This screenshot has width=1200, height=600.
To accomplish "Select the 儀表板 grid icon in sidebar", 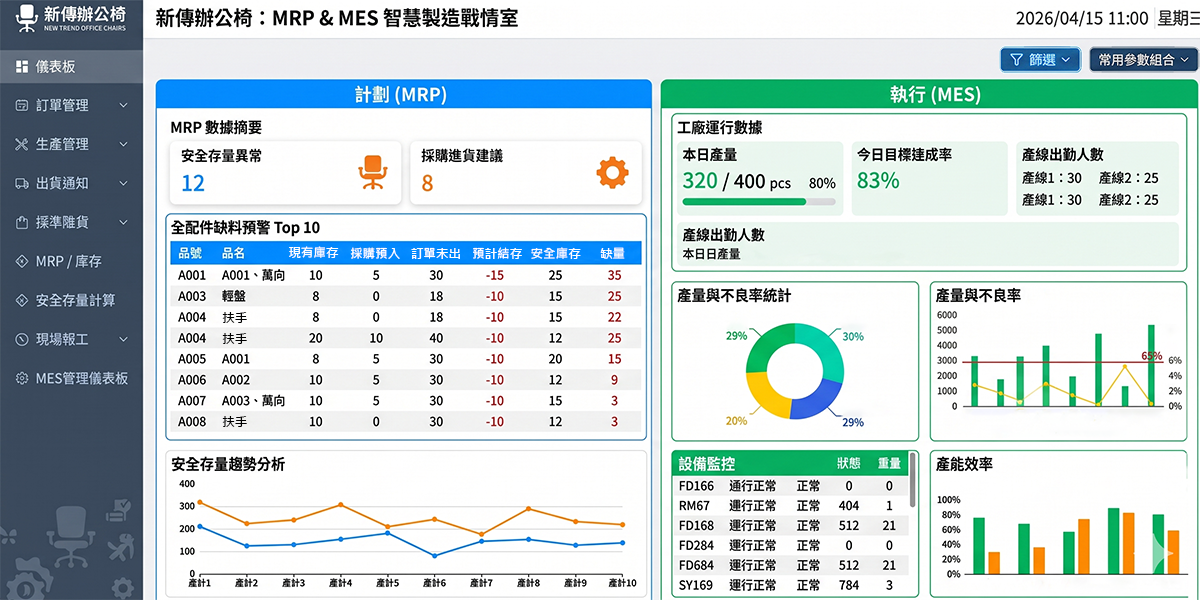I will (x=22, y=66).
